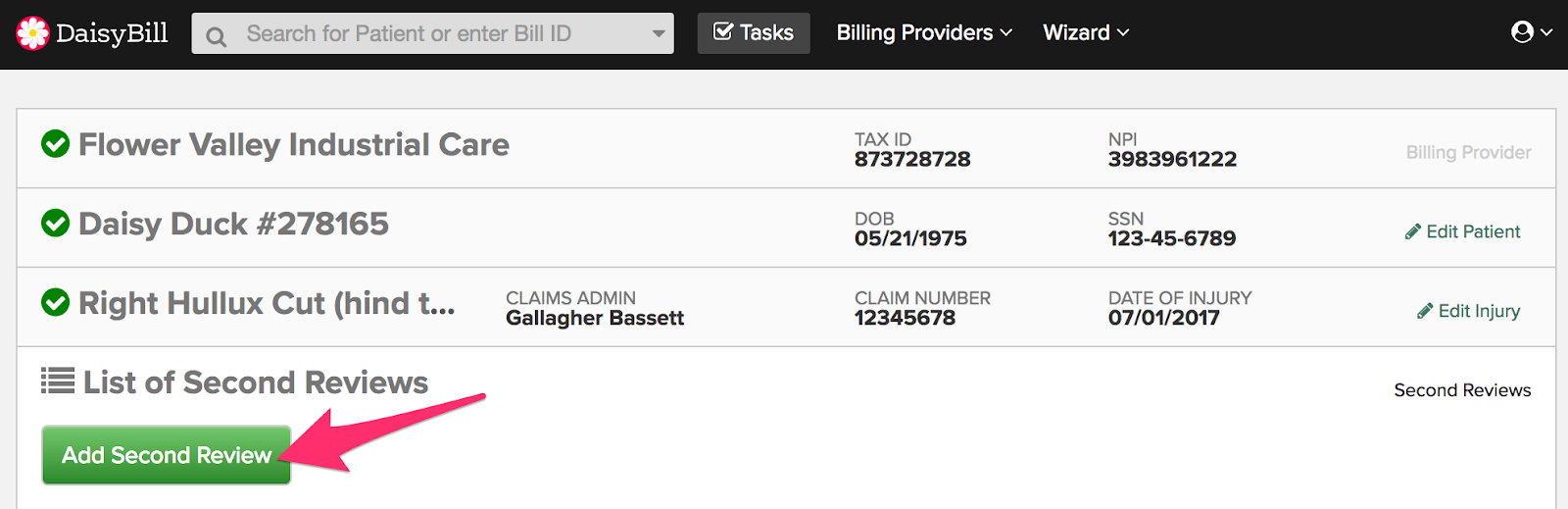This screenshot has width=1568, height=509.
Task: Click green checkmark beside Daisy Duck
Action: [56, 224]
